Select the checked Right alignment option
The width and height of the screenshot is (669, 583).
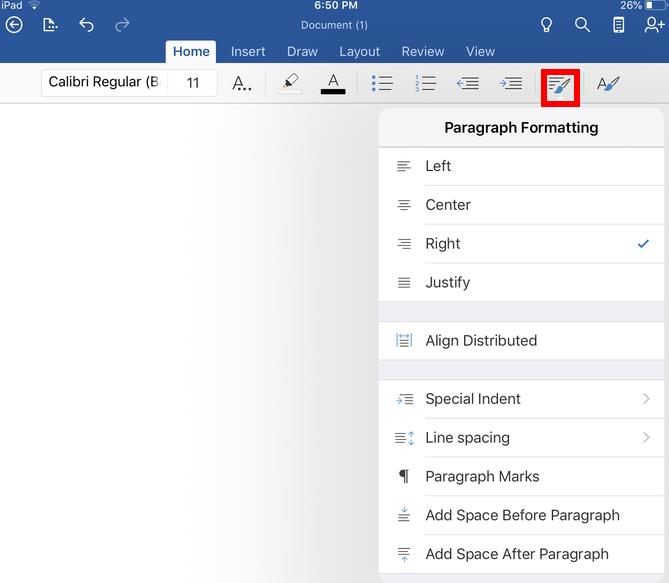pos(521,244)
